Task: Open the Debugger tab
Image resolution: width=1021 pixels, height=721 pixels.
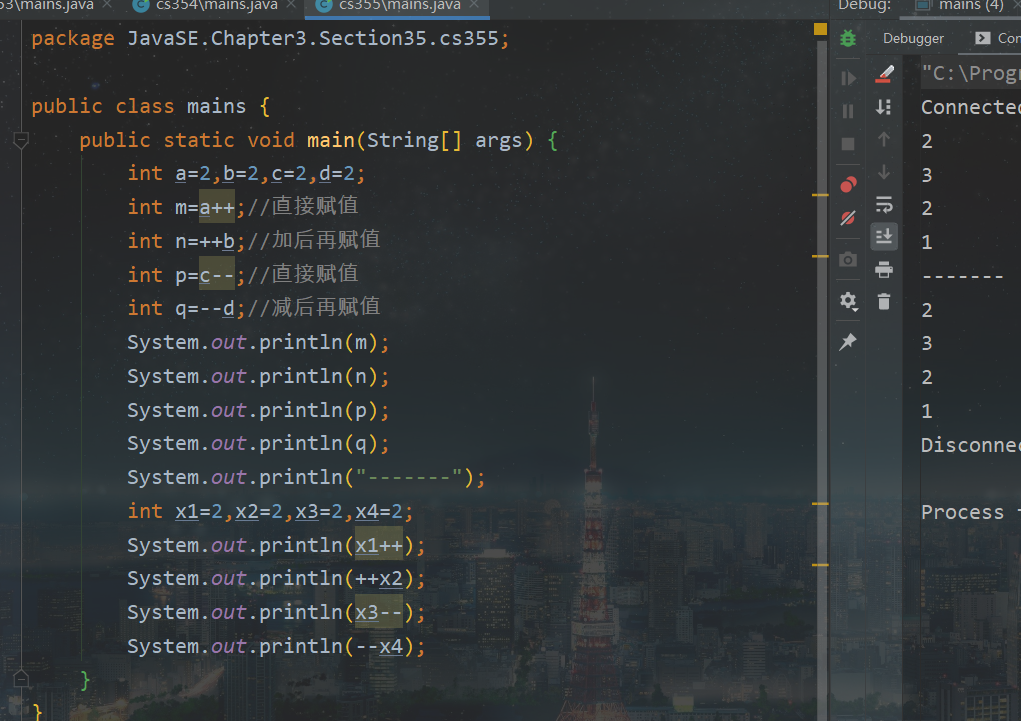Action: (913, 38)
